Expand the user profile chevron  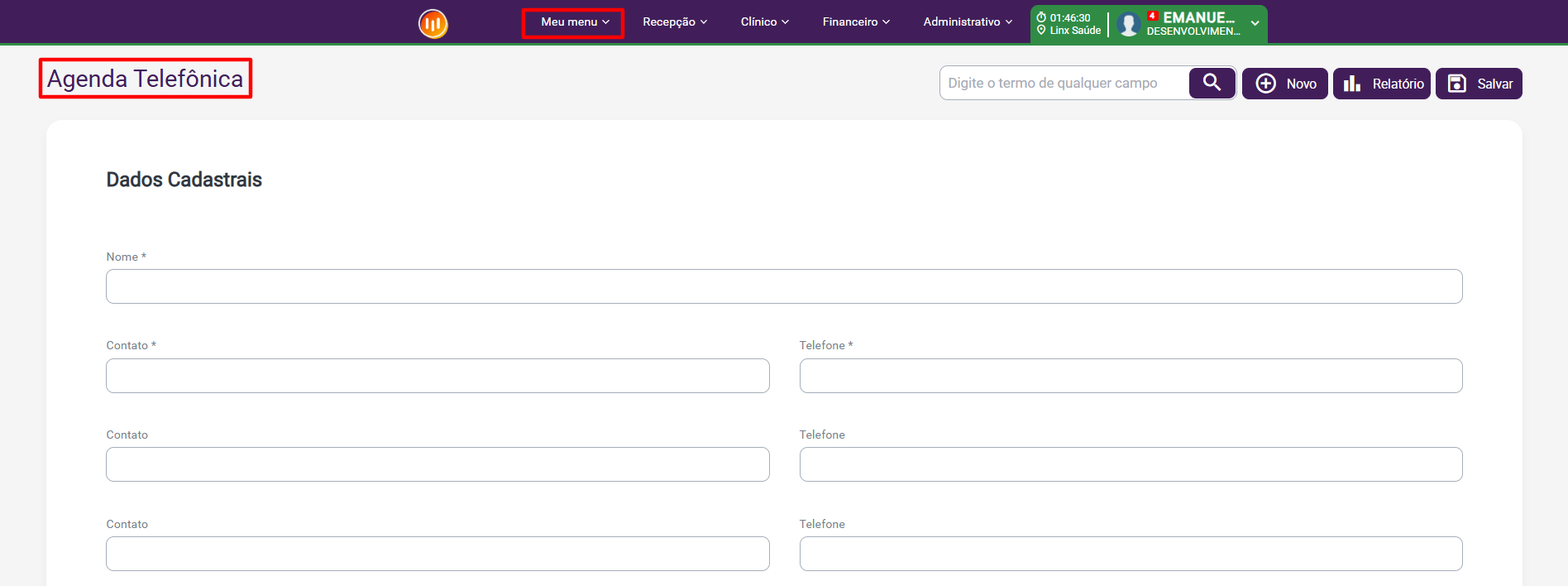click(1255, 23)
